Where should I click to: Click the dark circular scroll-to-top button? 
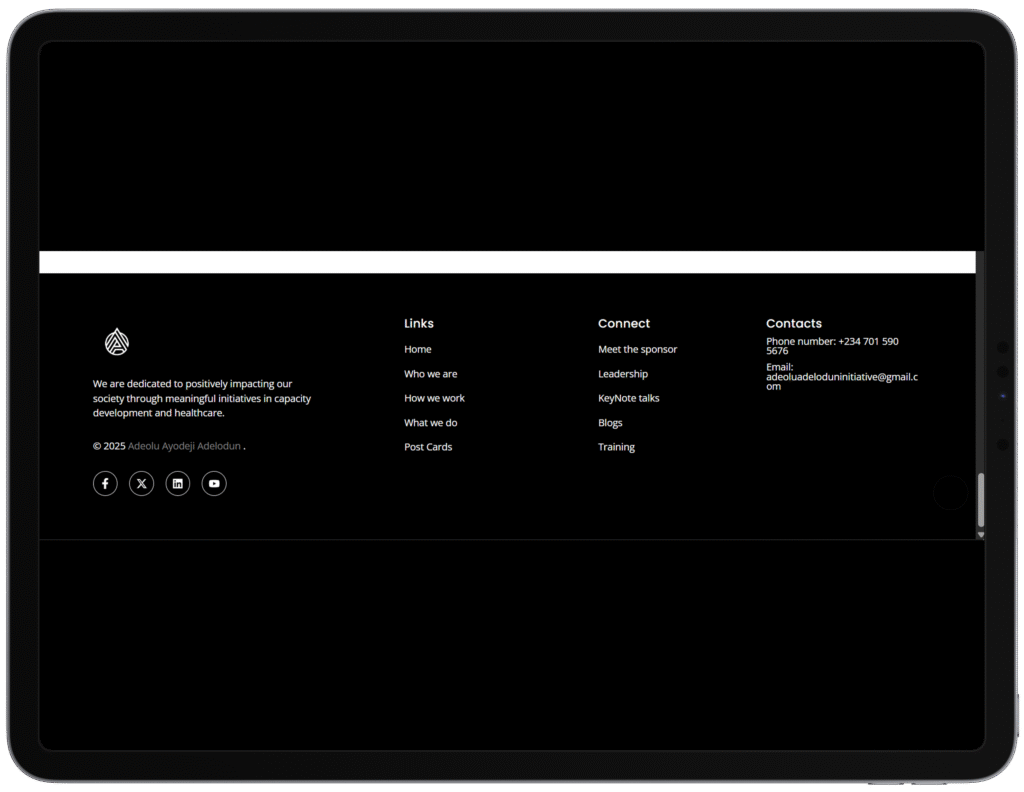pyautogui.click(x=950, y=493)
